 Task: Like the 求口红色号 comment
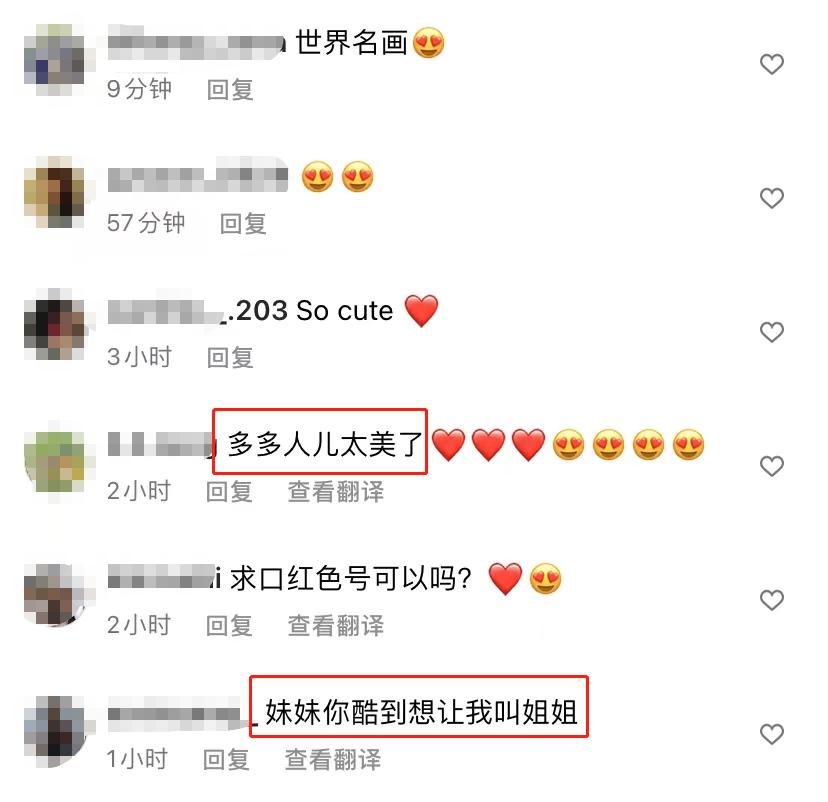click(771, 600)
